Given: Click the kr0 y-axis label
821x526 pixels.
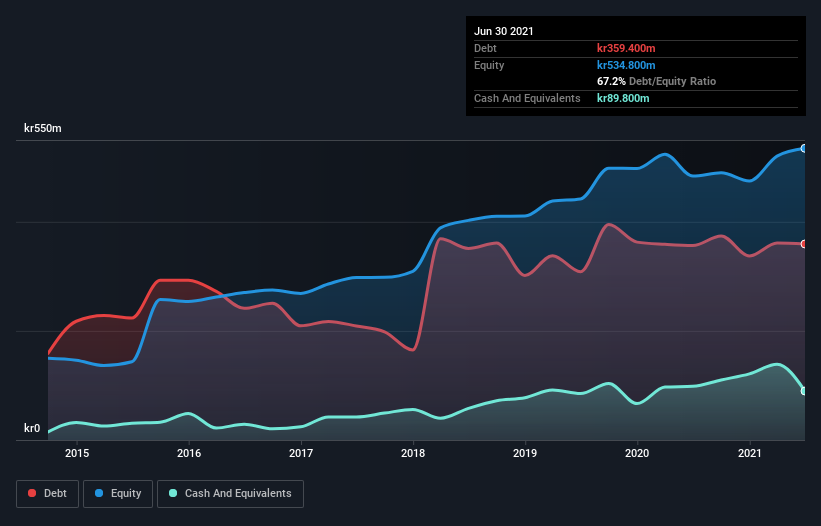Looking at the screenshot, I should tap(32, 428).
